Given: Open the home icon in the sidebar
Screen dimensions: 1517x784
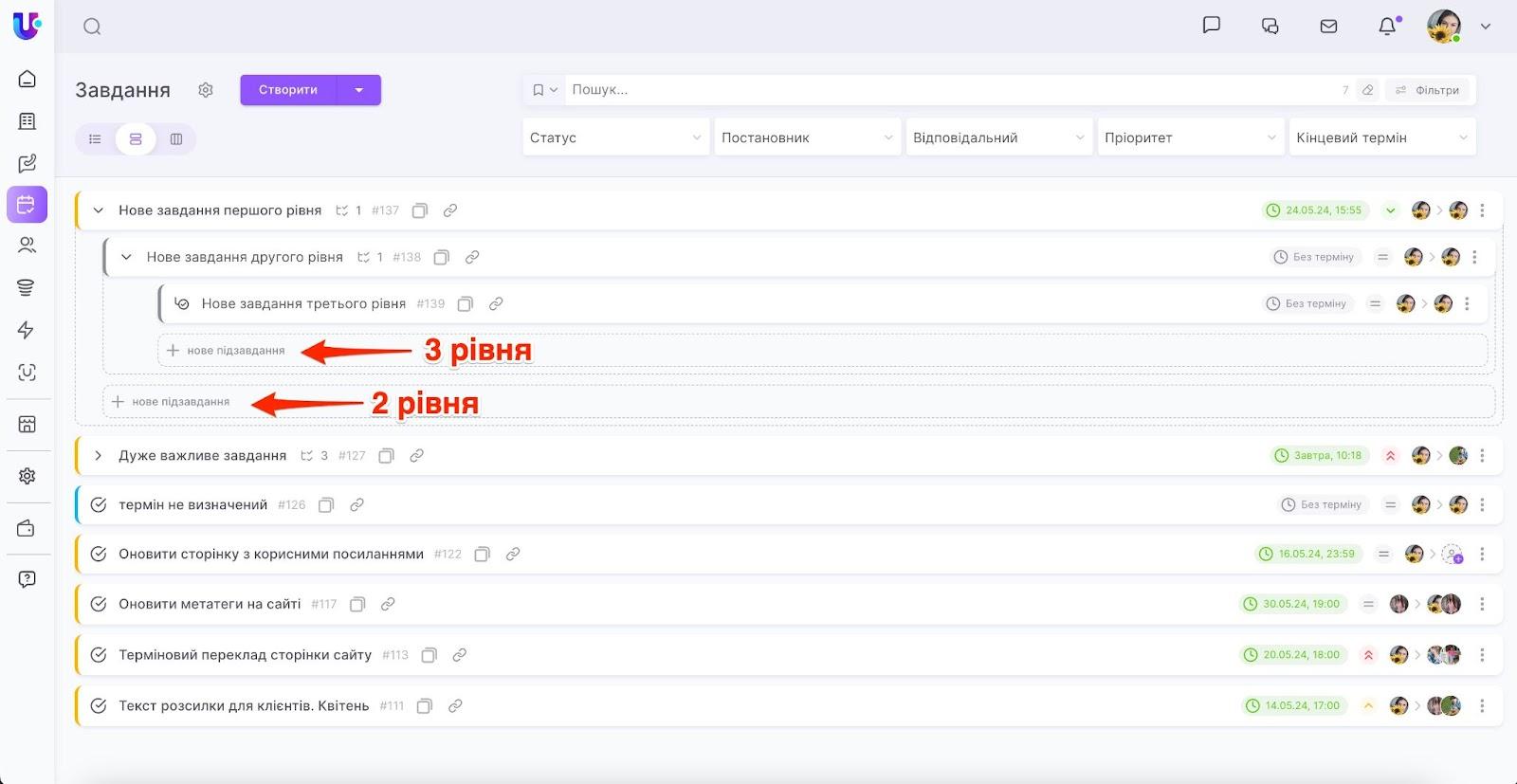Looking at the screenshot, I should pyautogui.click(x=27, y=79).
